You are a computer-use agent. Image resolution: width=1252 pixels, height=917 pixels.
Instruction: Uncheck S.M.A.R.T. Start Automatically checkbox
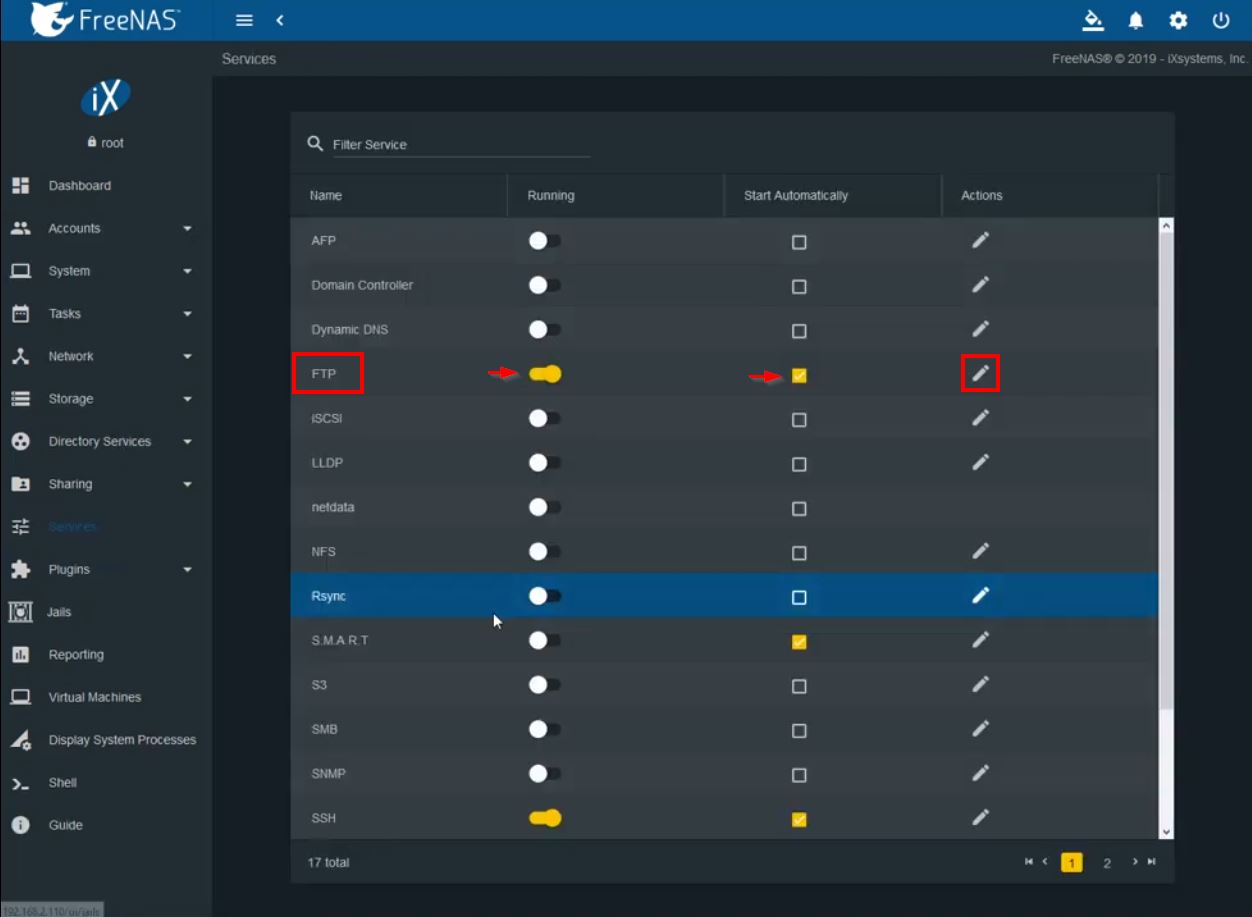pos(799,642)
